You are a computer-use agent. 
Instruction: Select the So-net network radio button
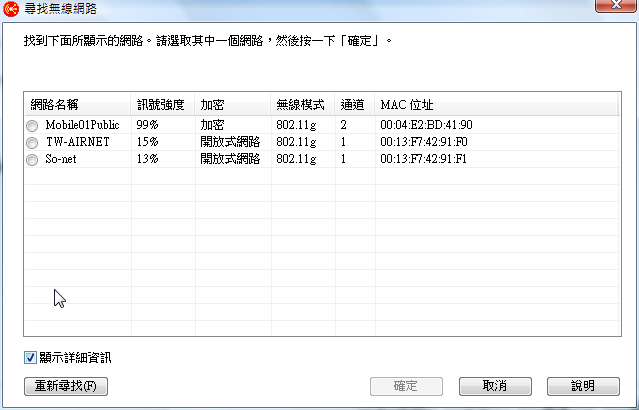click(x=32, y=160)
